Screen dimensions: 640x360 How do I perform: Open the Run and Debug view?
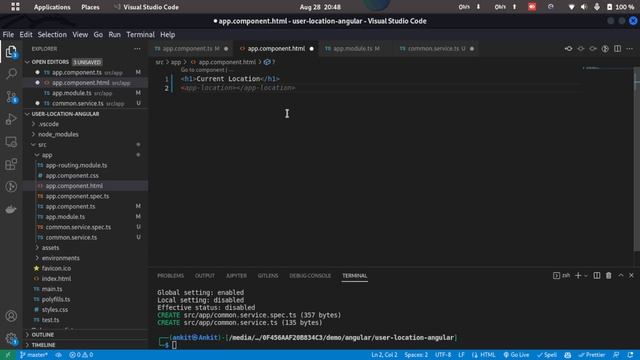tap(11, 119)
